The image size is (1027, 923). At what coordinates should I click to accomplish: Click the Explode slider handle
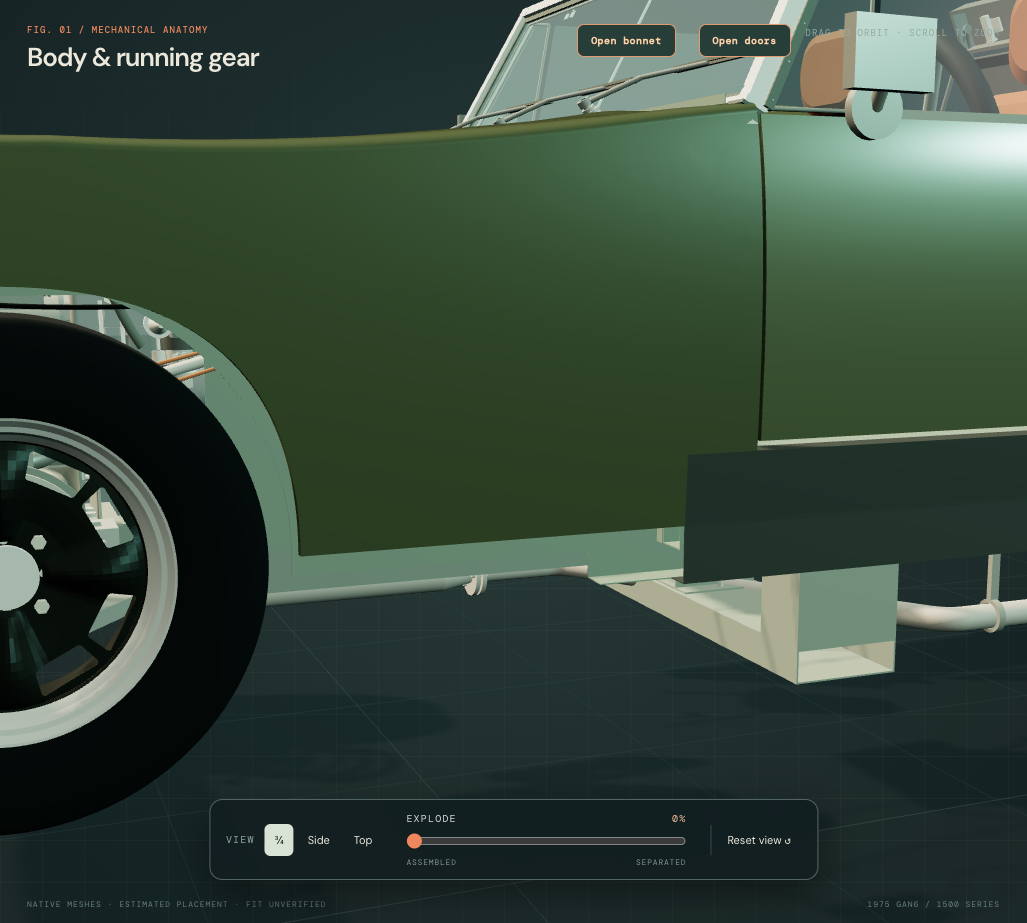(414, 840)
